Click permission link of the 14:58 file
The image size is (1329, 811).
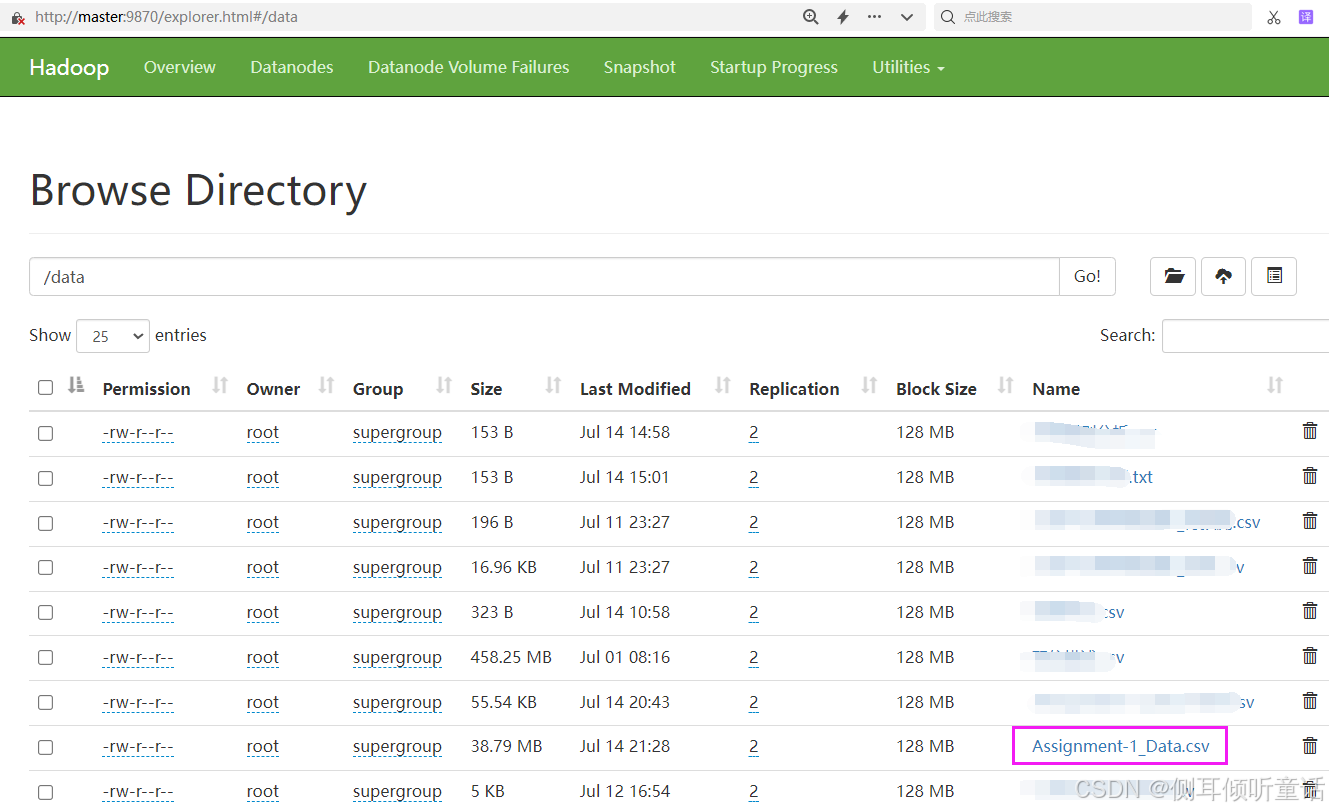pos(138,433)
